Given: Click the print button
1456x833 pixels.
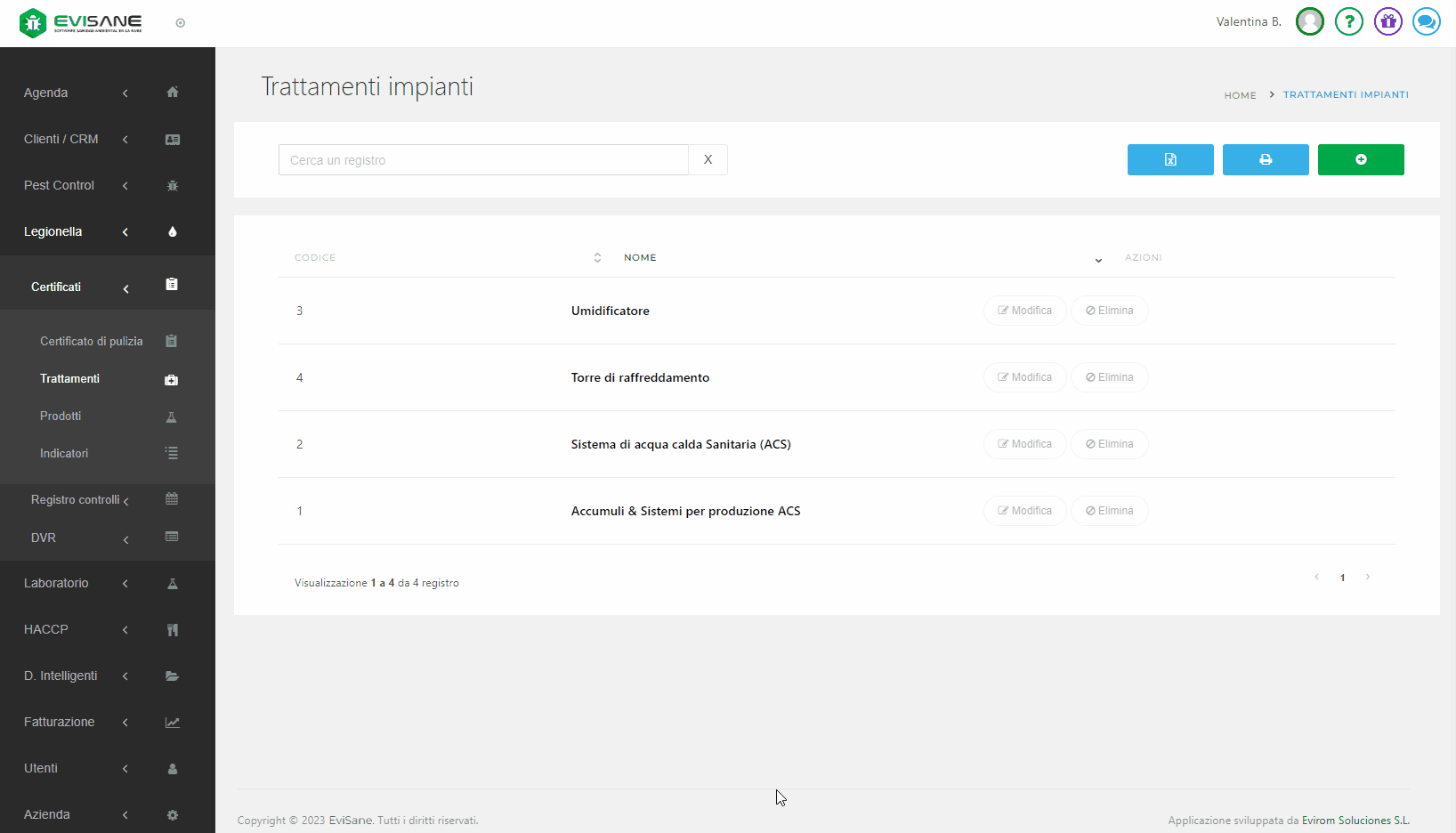Looking at the screenshot, I should tap(1265, 160).
